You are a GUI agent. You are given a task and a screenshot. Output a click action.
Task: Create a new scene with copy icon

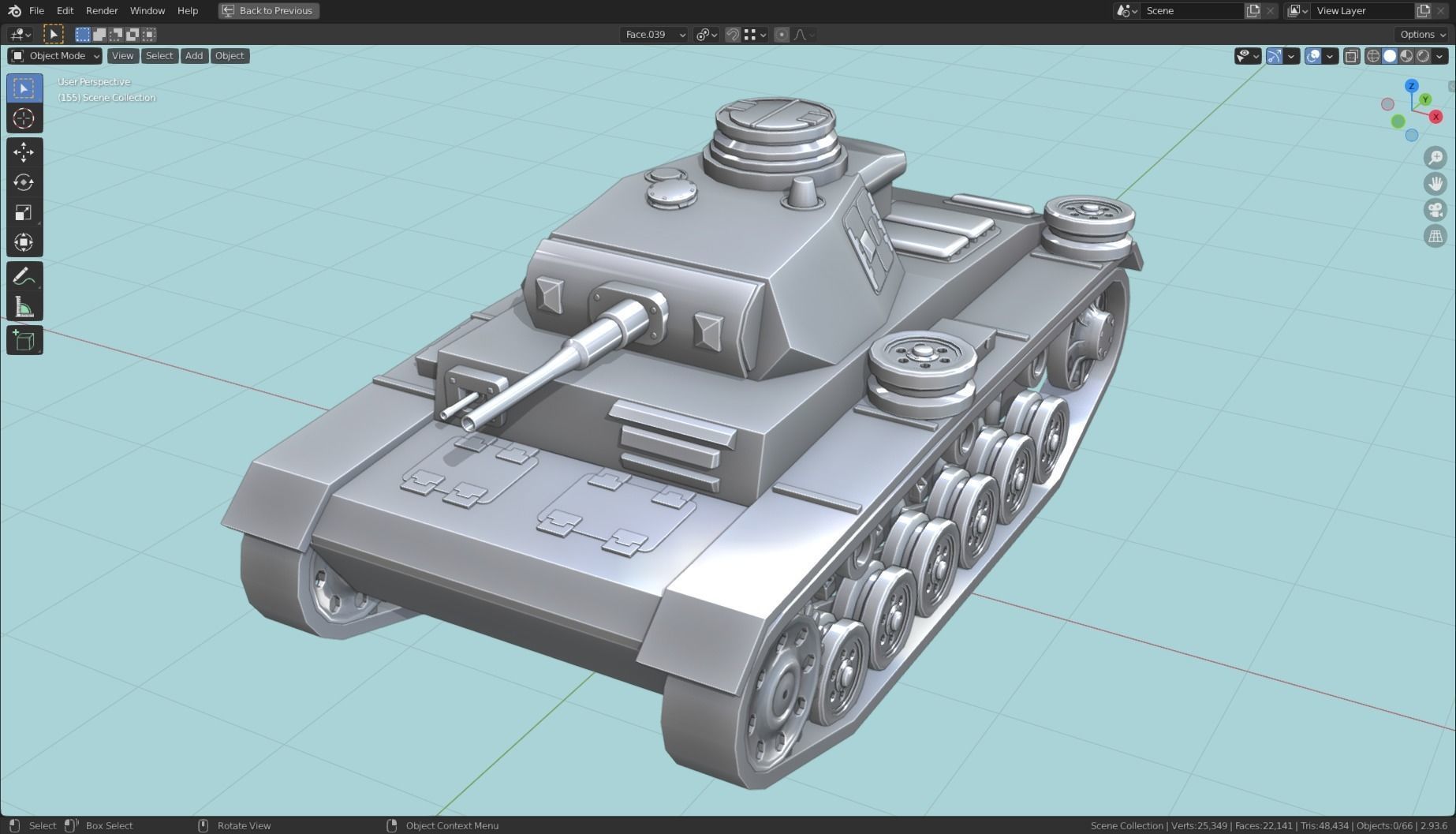1253,10
